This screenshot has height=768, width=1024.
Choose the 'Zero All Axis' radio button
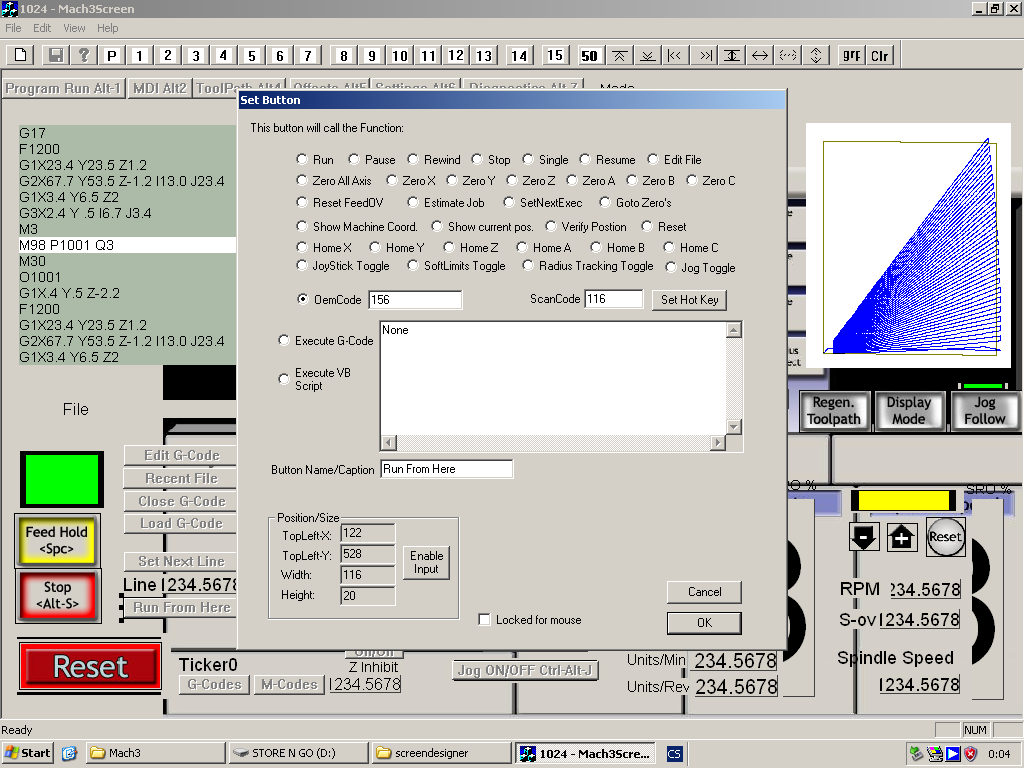(303, 181)
